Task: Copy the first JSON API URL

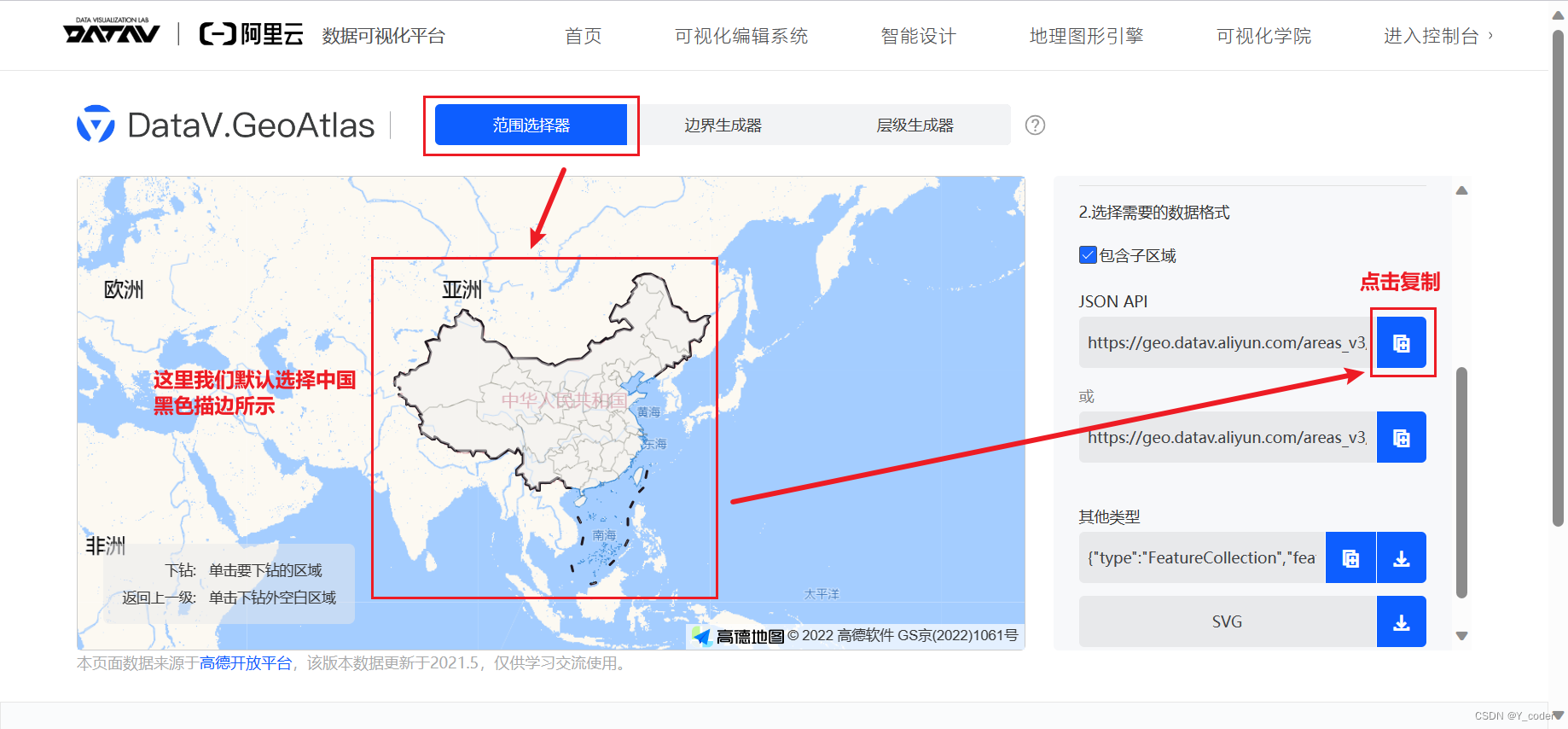Action: click(1402, 342)
